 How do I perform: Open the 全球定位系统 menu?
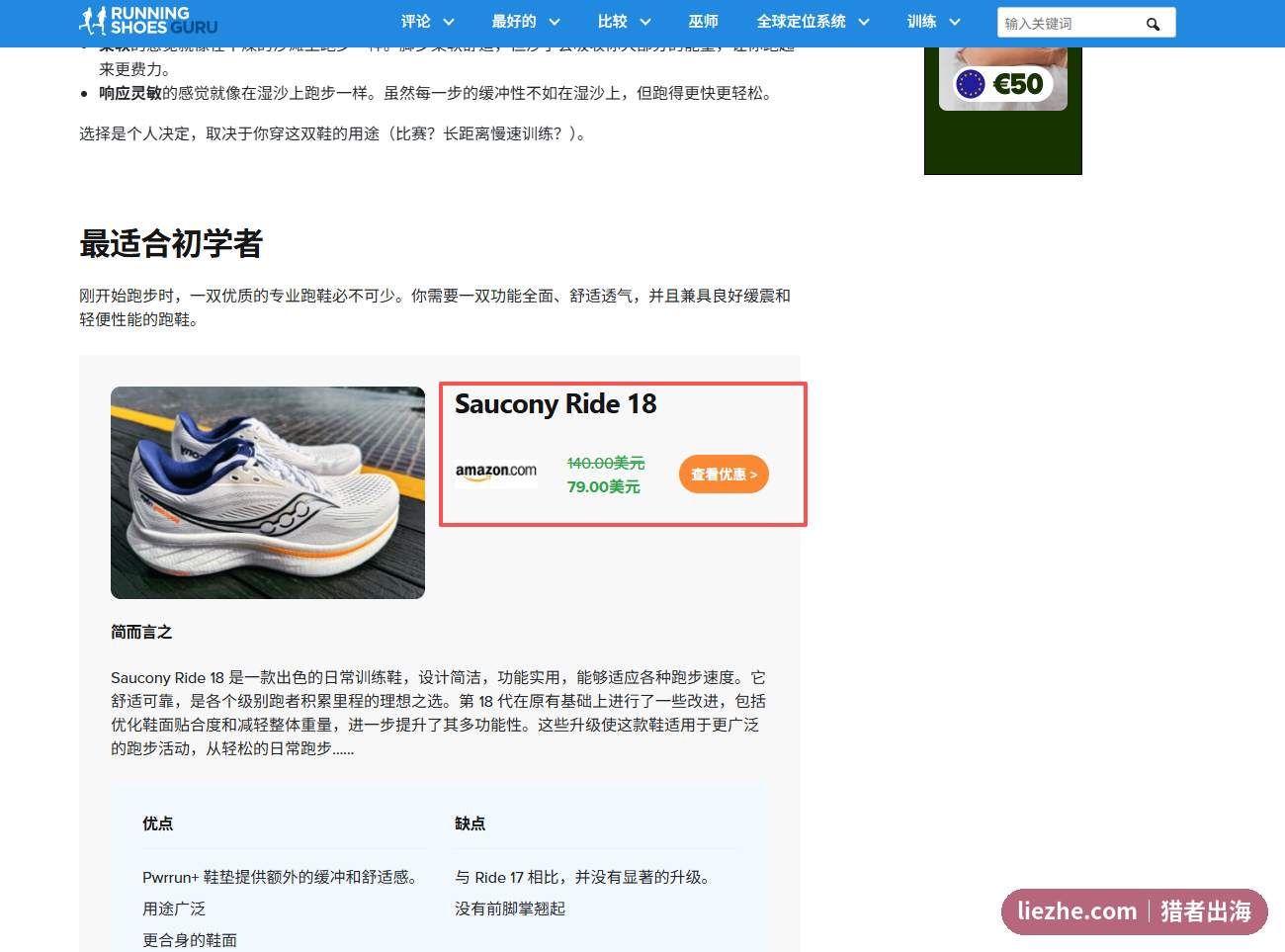(802, 22)
